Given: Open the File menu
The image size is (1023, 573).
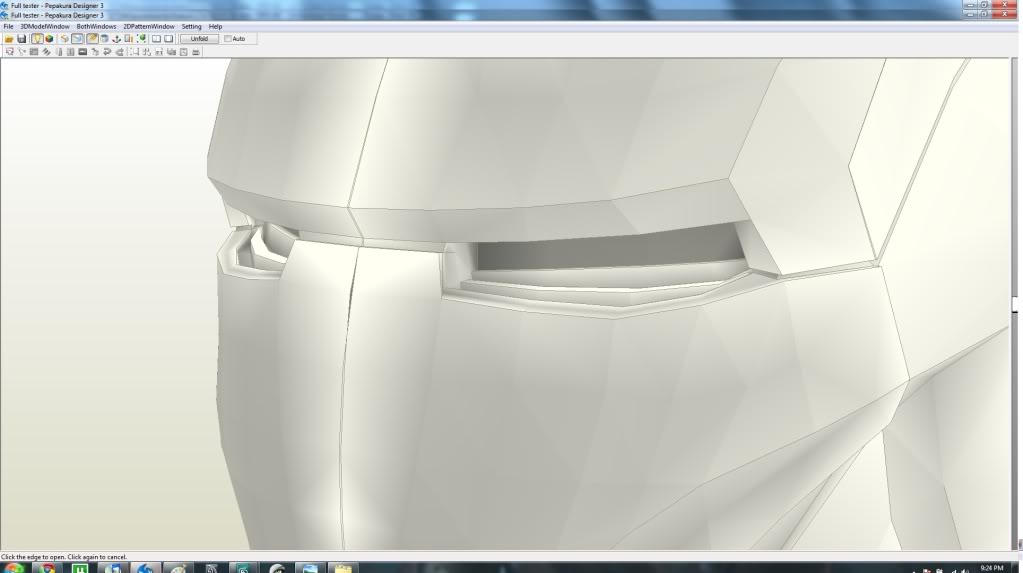Looking at the screenshot, I should coord(8,27).
